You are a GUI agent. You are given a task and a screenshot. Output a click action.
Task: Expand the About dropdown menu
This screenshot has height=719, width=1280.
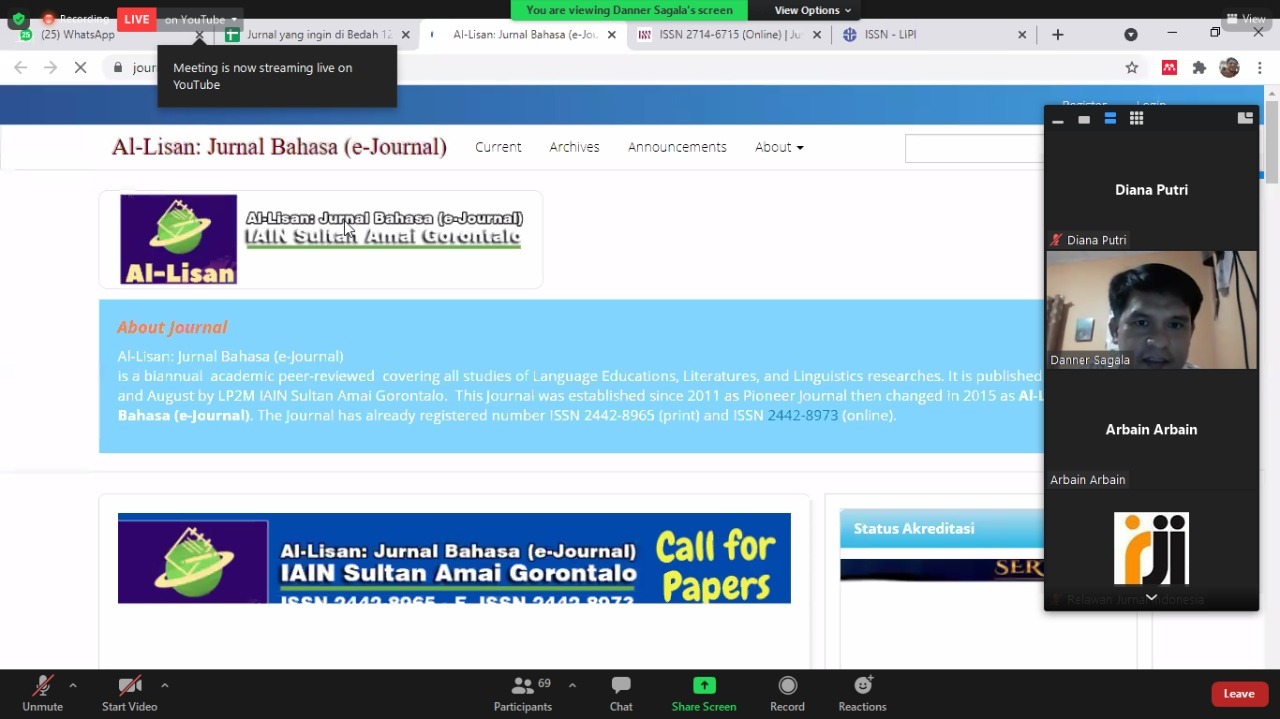779,147
